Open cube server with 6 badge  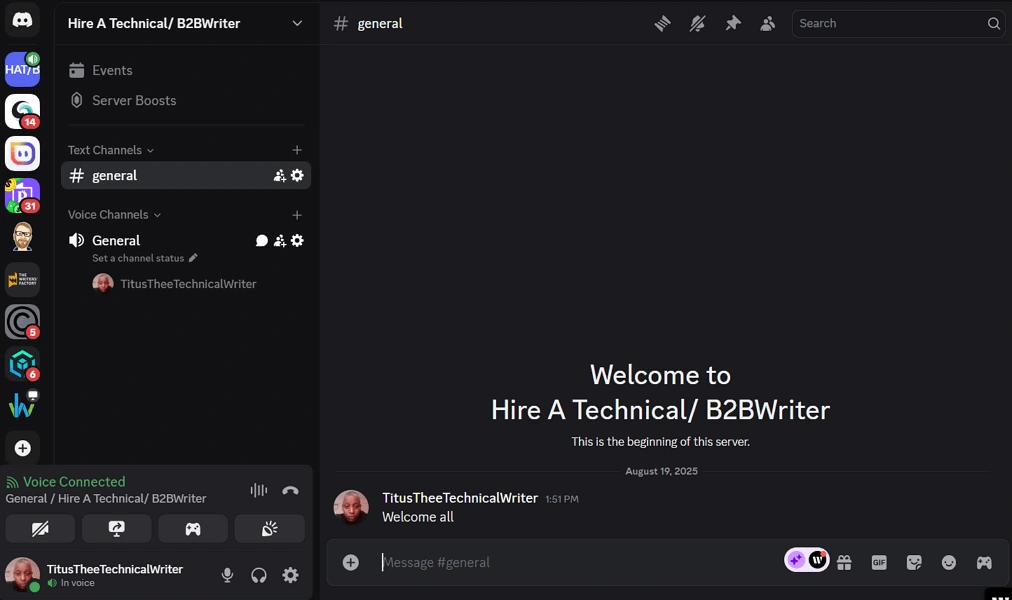(23, 364)
